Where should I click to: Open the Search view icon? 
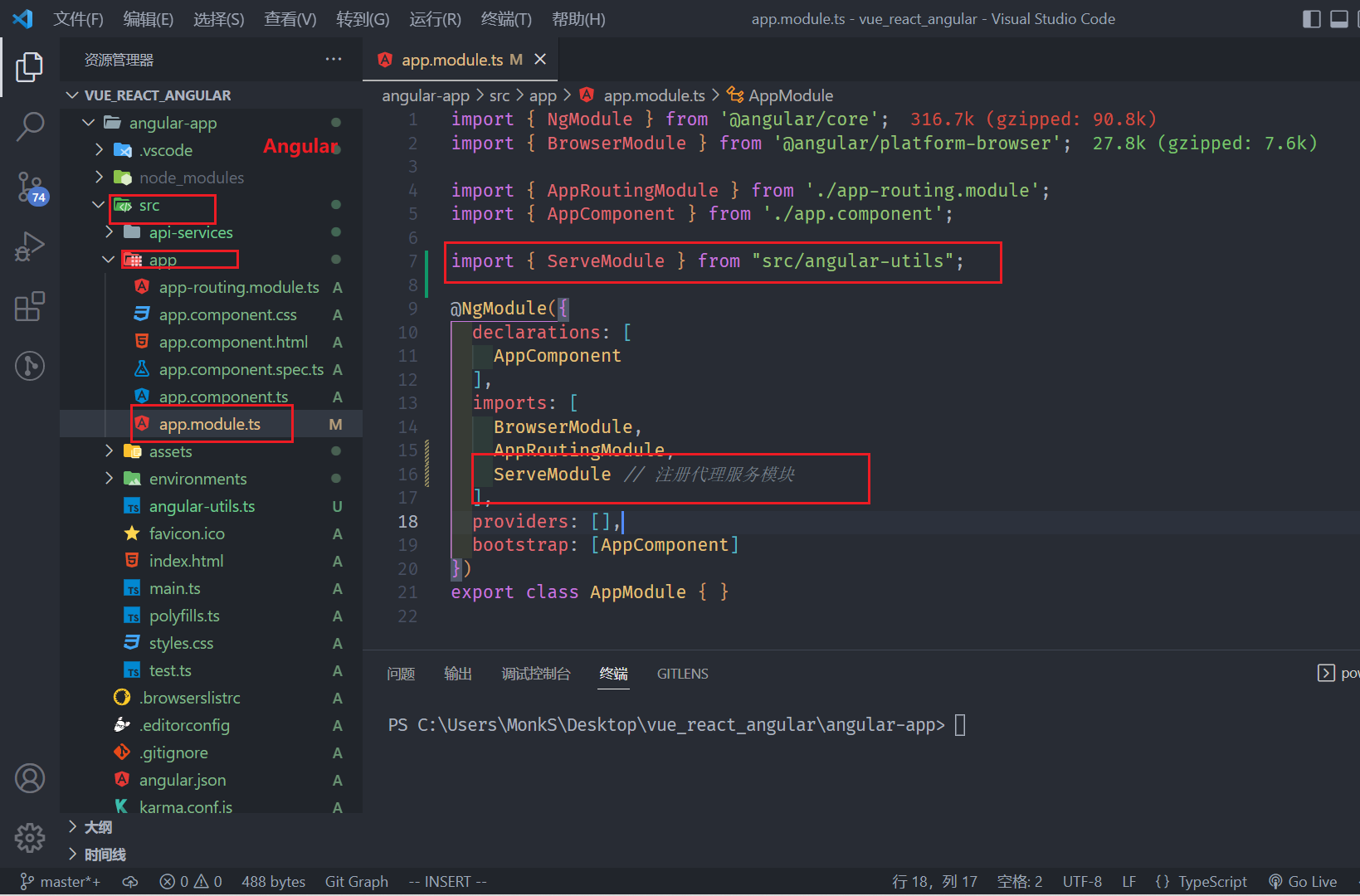coord(30,127)
